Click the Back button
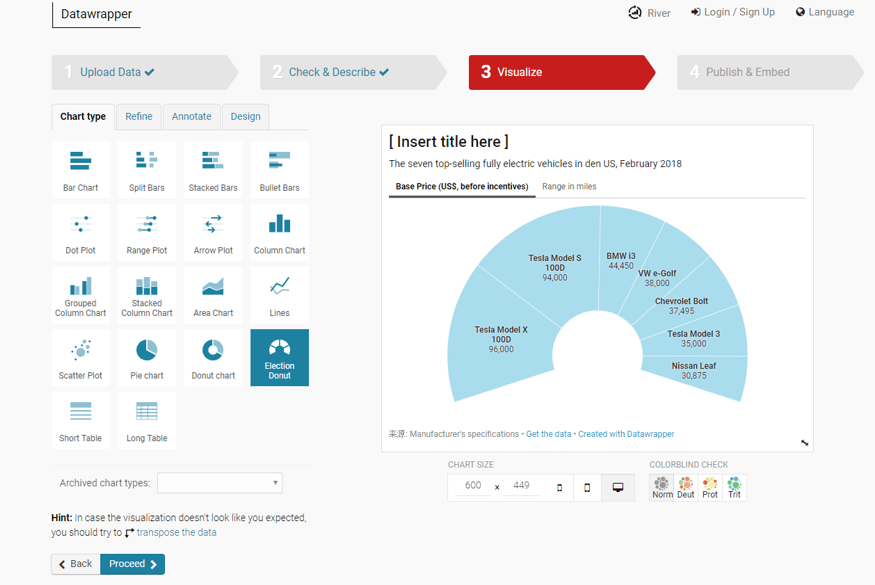Image resolution: width=875 pixels, height=585 pixels. pyautogui.click(x=76, y=564)
